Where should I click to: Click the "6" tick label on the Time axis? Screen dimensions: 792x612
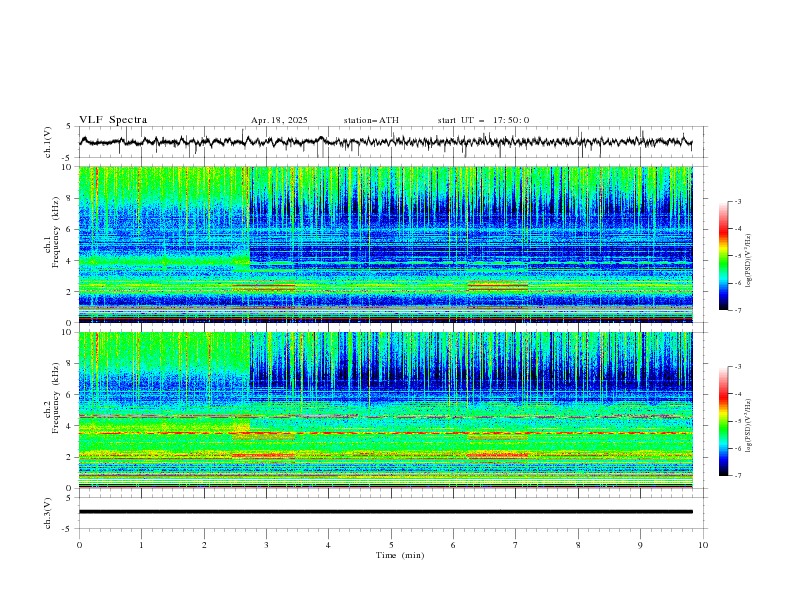point(453,545)
